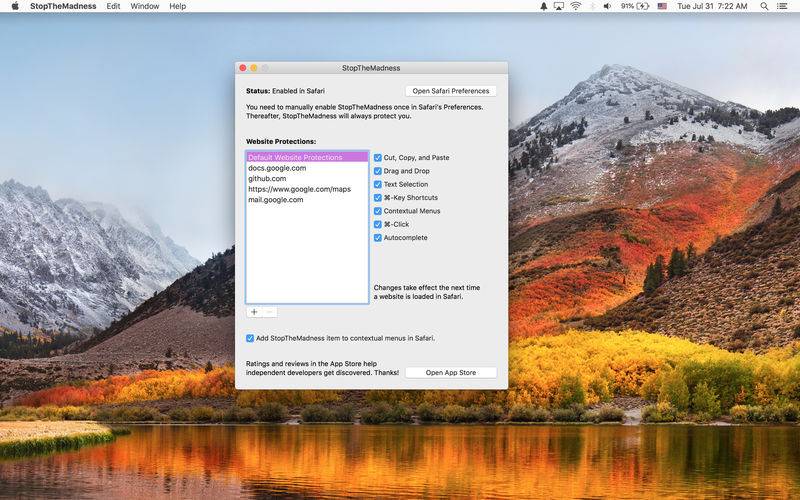Close the StopTheMadness window
This screenshot has width=800, height=500.
[x=243, y=68]
